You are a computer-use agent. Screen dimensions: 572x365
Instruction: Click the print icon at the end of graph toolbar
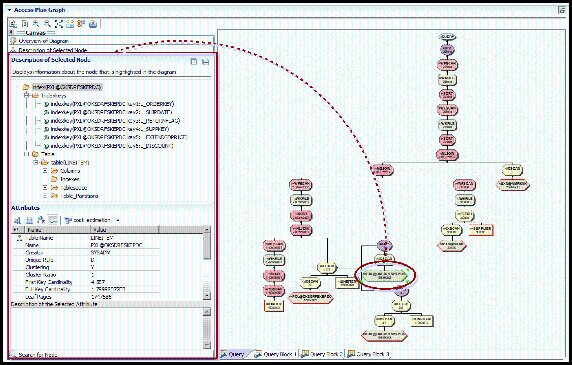pyautogui.click(x=93, y=24)
